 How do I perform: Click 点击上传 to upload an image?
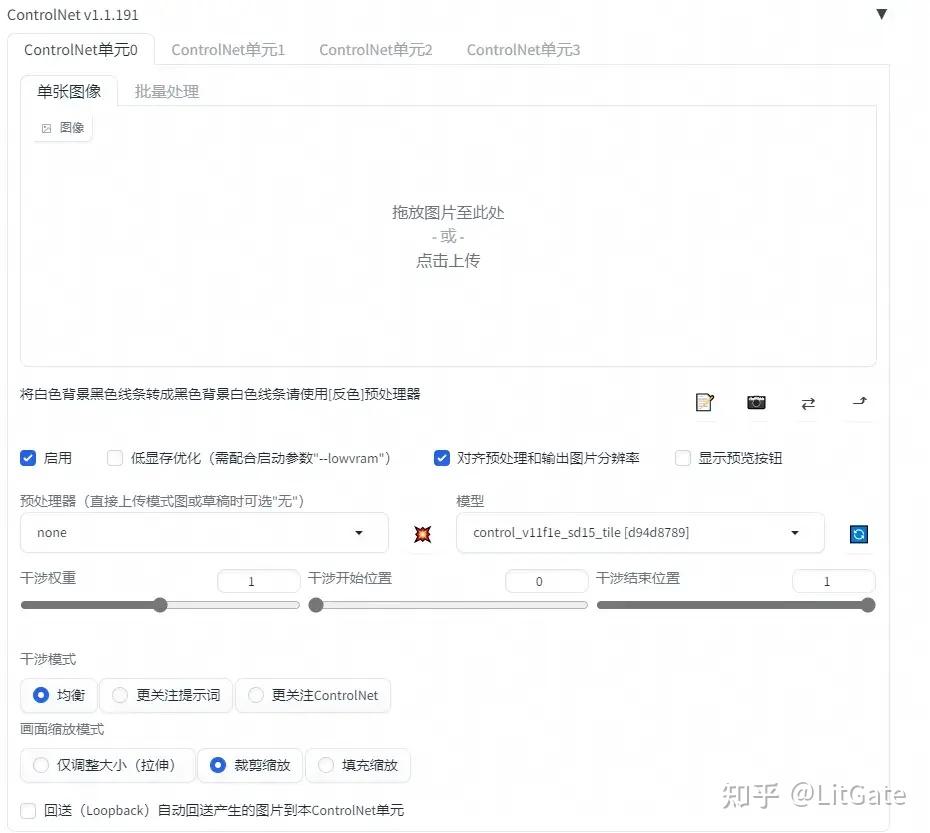point(447,260)
